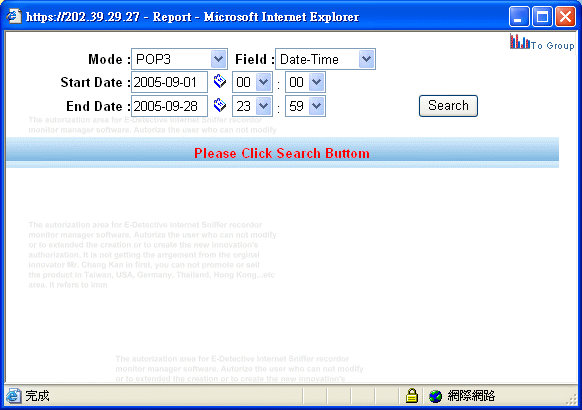Focus the Start Date input field
582x410 pixels.
(x=169, y=82)
